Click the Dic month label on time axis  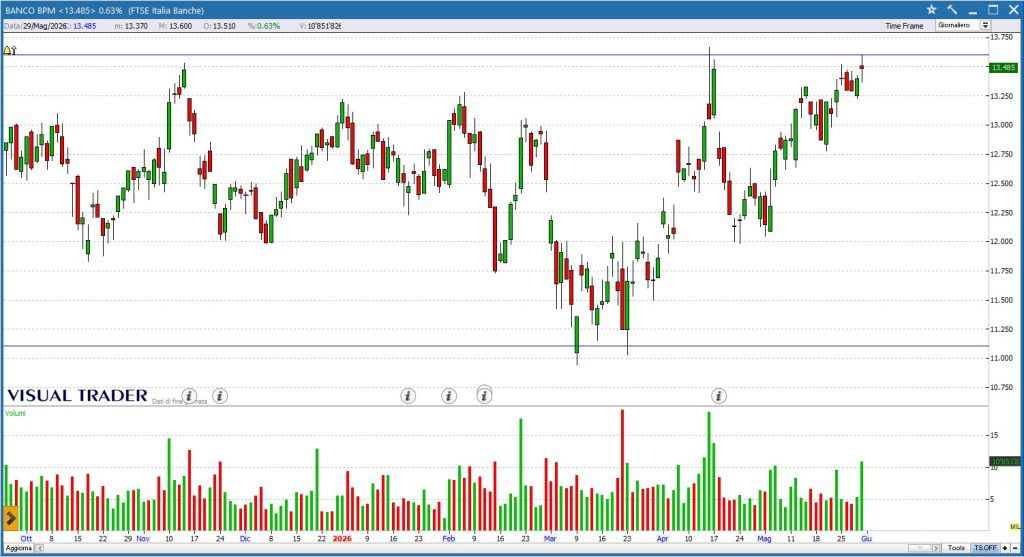pos(245,539)
